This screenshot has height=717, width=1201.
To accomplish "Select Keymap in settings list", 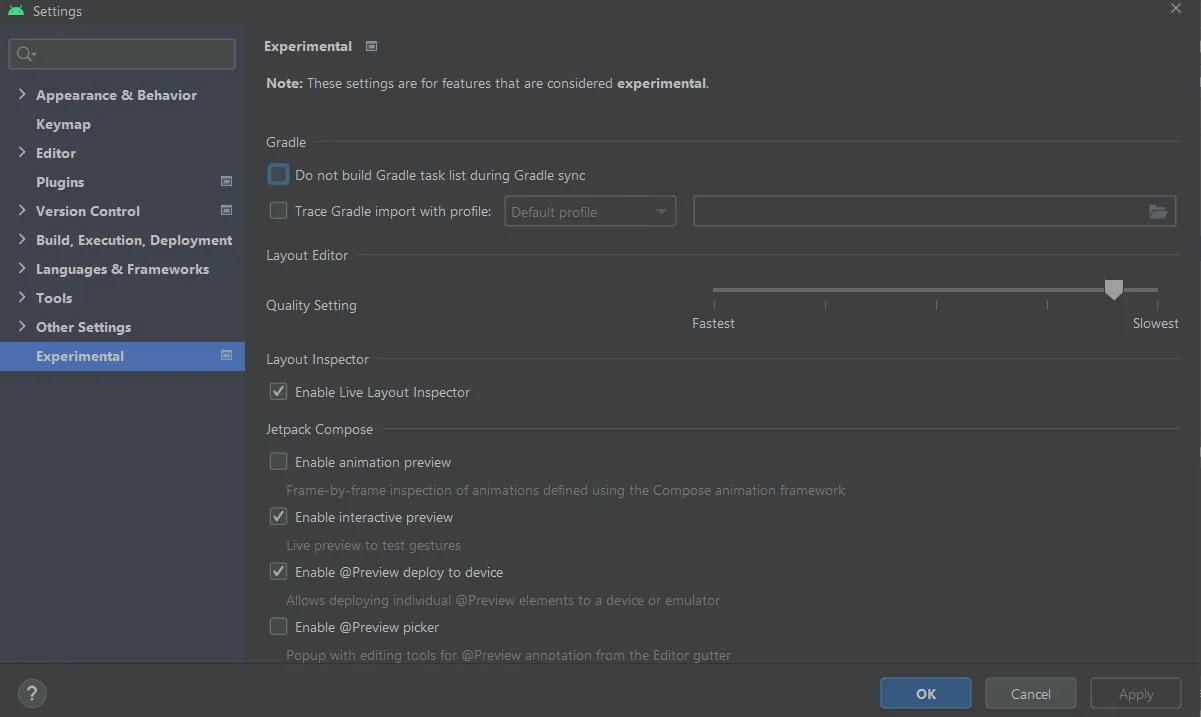I will (63, 124).
